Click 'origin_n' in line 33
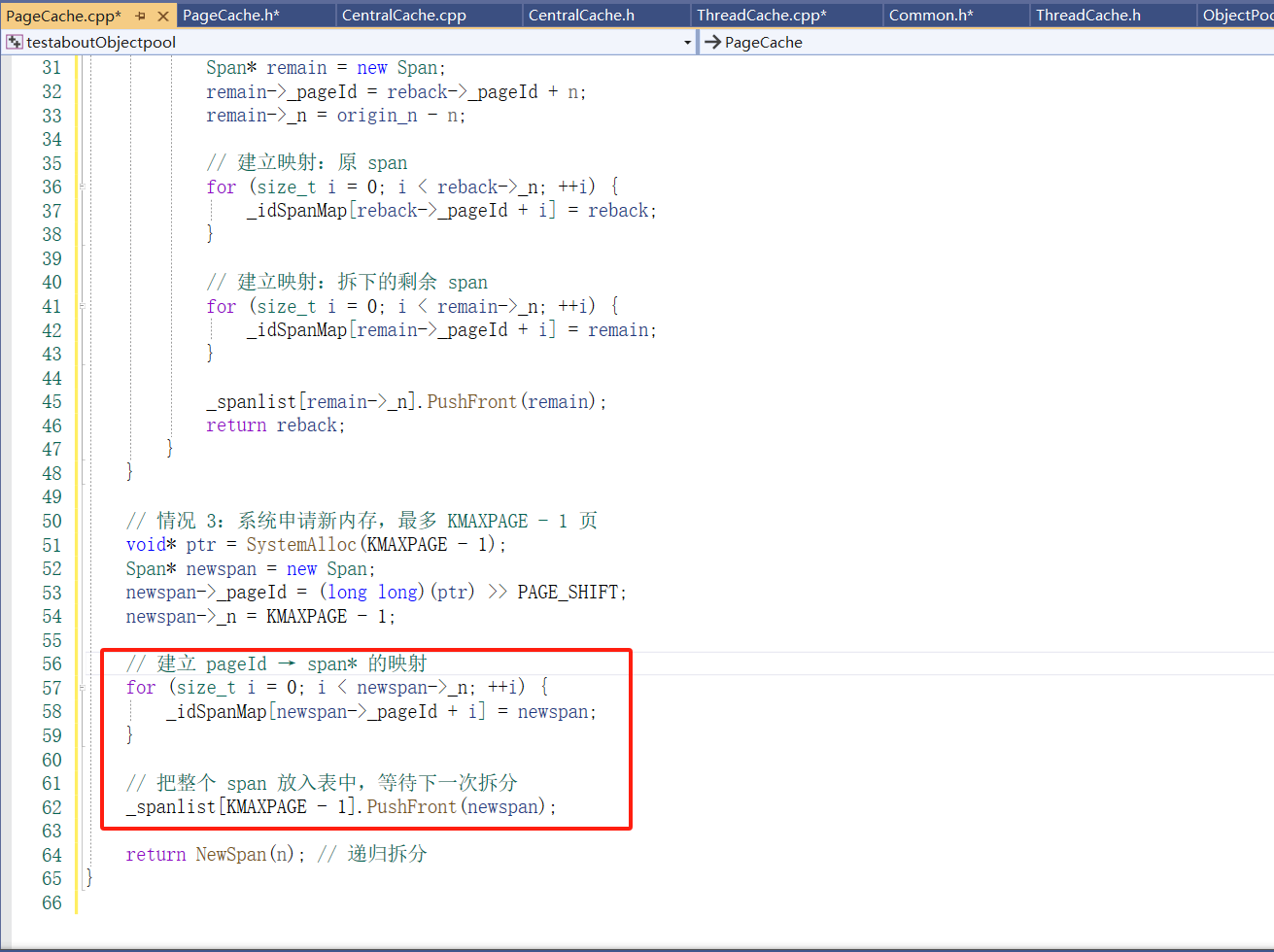1274x952 pixels. 377,116
